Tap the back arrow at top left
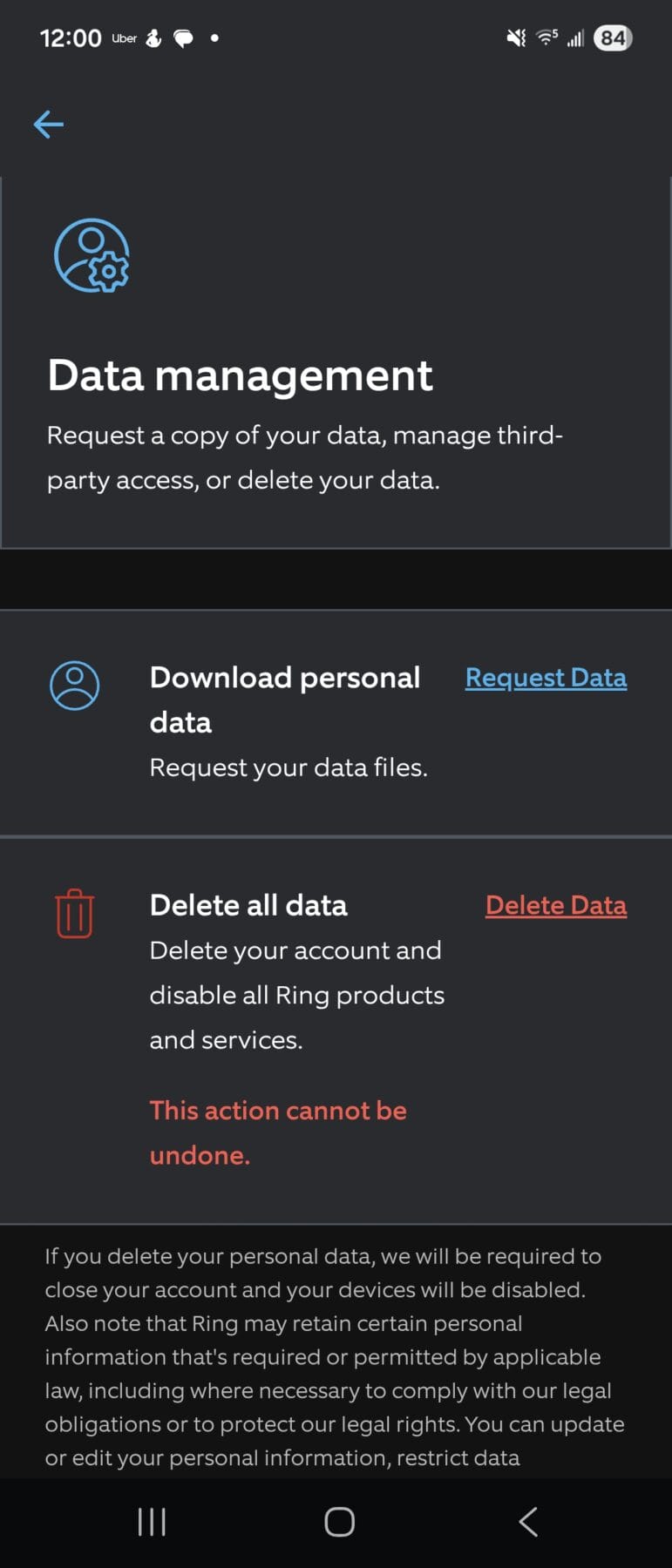This screenshot has width=672, height=1568. tap(49, 125)
